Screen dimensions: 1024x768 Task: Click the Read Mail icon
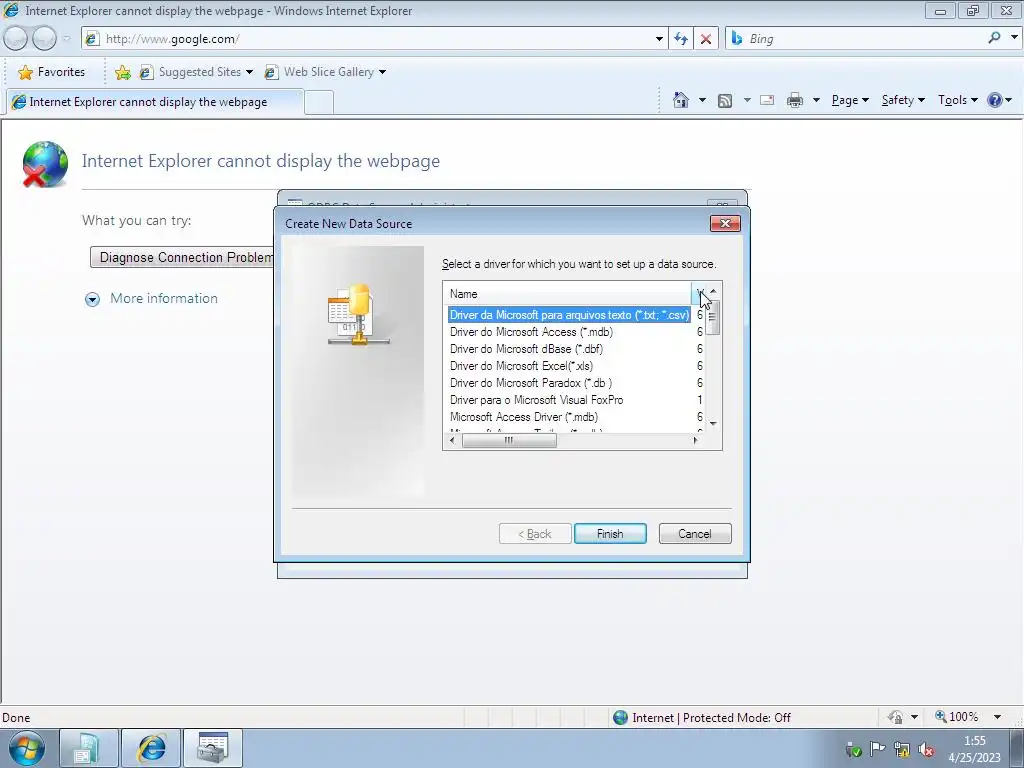coord(767,101)
